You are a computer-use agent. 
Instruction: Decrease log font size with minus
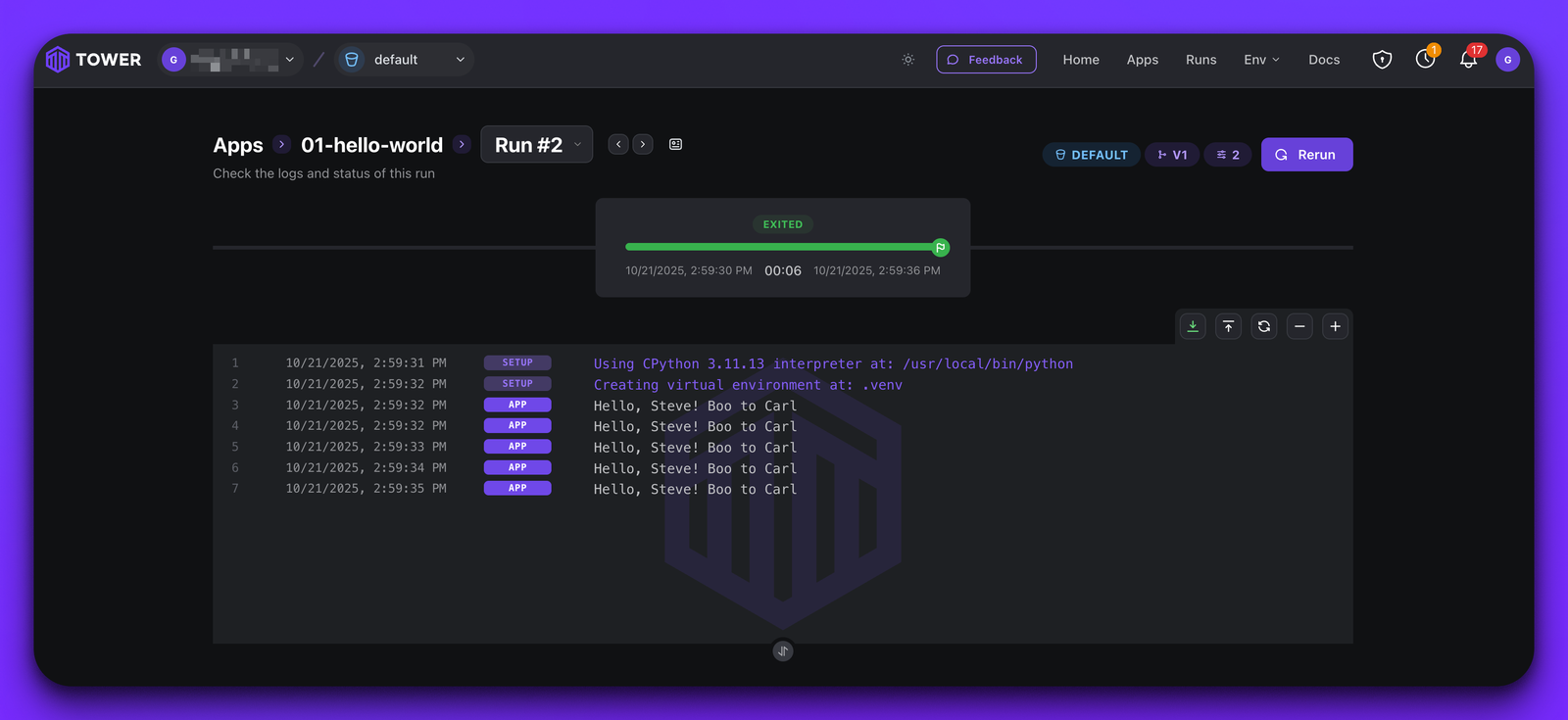1299,326
